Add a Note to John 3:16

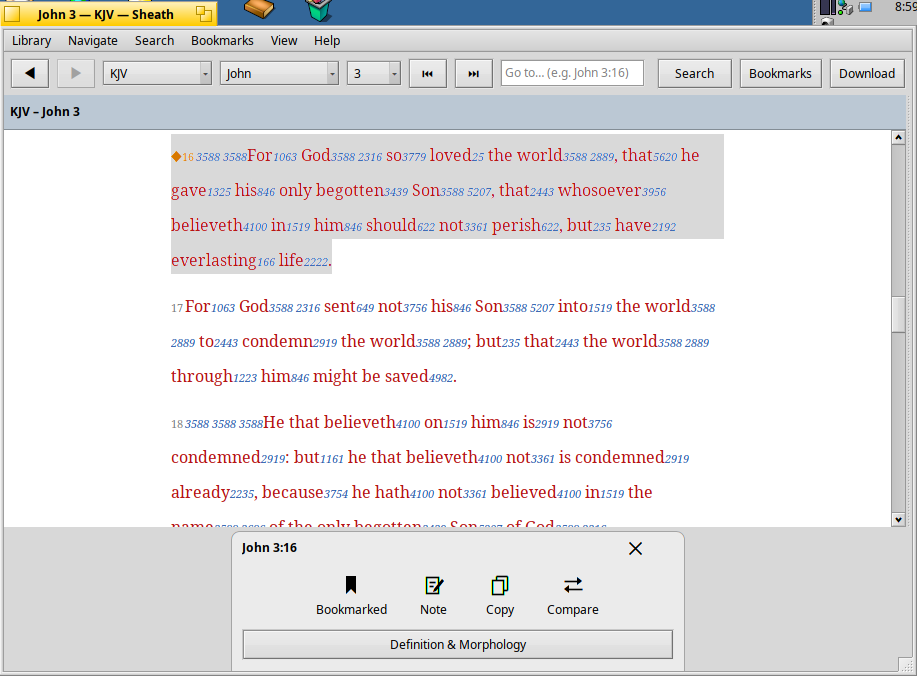pyautogui.click(x=433, y=596)
